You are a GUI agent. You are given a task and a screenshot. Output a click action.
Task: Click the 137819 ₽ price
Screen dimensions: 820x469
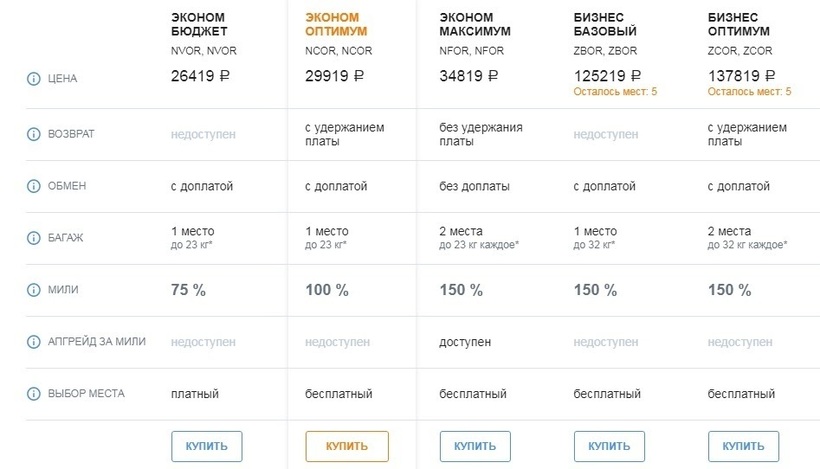tap(741, 75)
